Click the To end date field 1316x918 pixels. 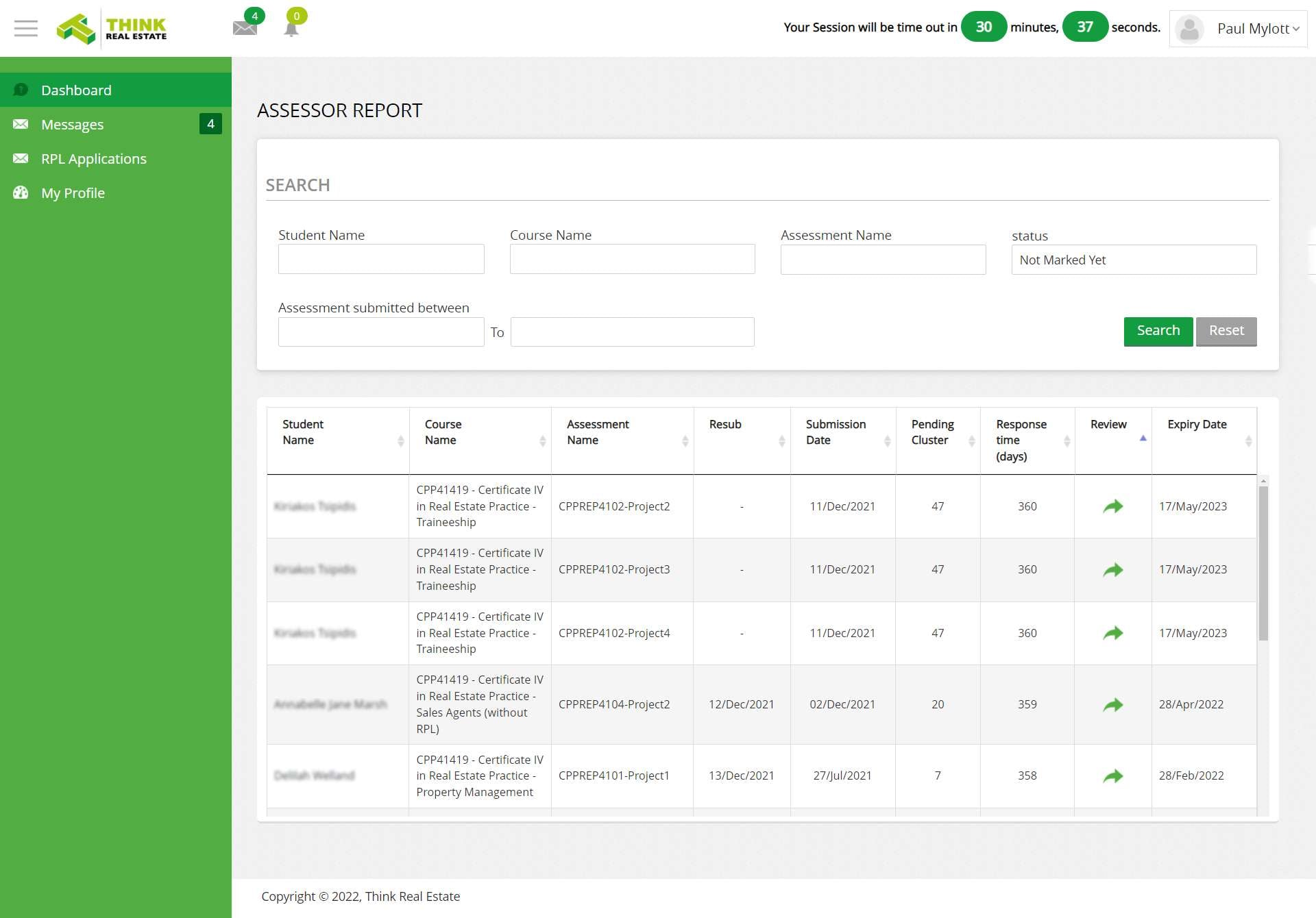(x=632, y=332)
